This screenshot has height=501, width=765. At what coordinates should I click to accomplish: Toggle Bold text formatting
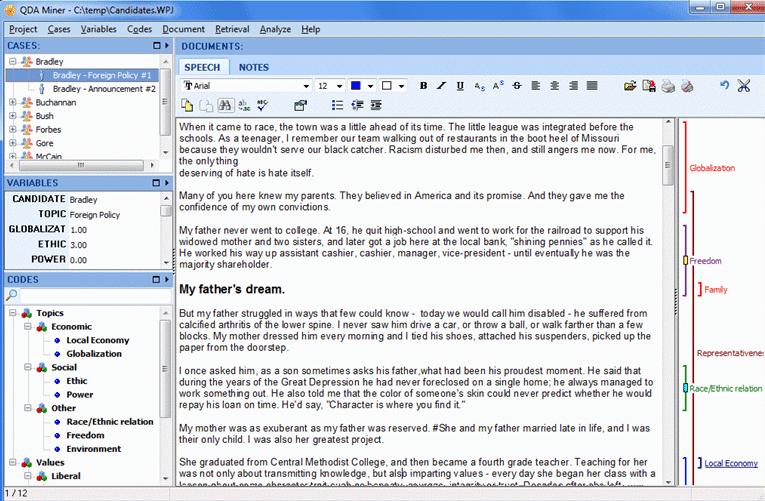coord(424,86)
